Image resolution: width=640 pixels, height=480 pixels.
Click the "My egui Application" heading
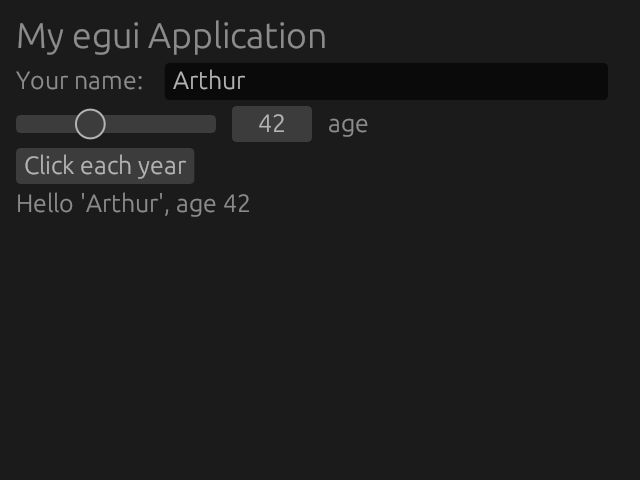pyautogui.click(x=171, y=37)
